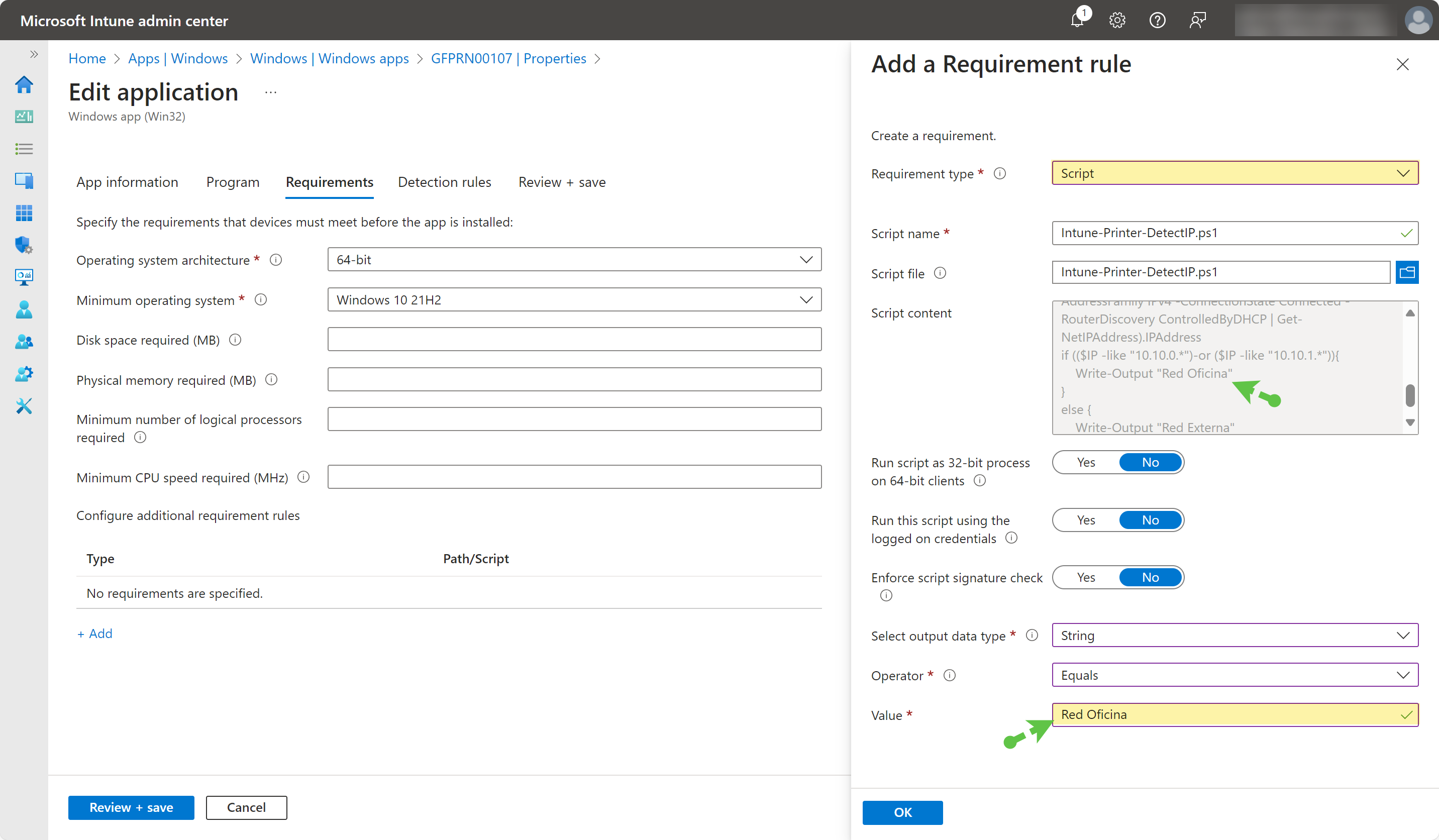This screenshot has width=1439, height=840.
Task: Open Operator Equals dropdown
Action: (x=1235, y=676)
